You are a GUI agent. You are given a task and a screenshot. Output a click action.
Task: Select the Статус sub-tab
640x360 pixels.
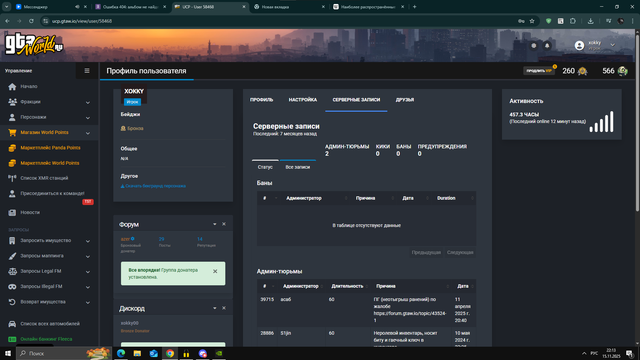(265, 167)
